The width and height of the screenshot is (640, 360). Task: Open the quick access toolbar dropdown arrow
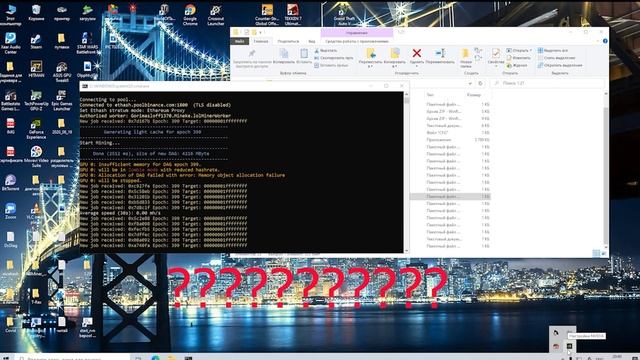click(260, 32)
